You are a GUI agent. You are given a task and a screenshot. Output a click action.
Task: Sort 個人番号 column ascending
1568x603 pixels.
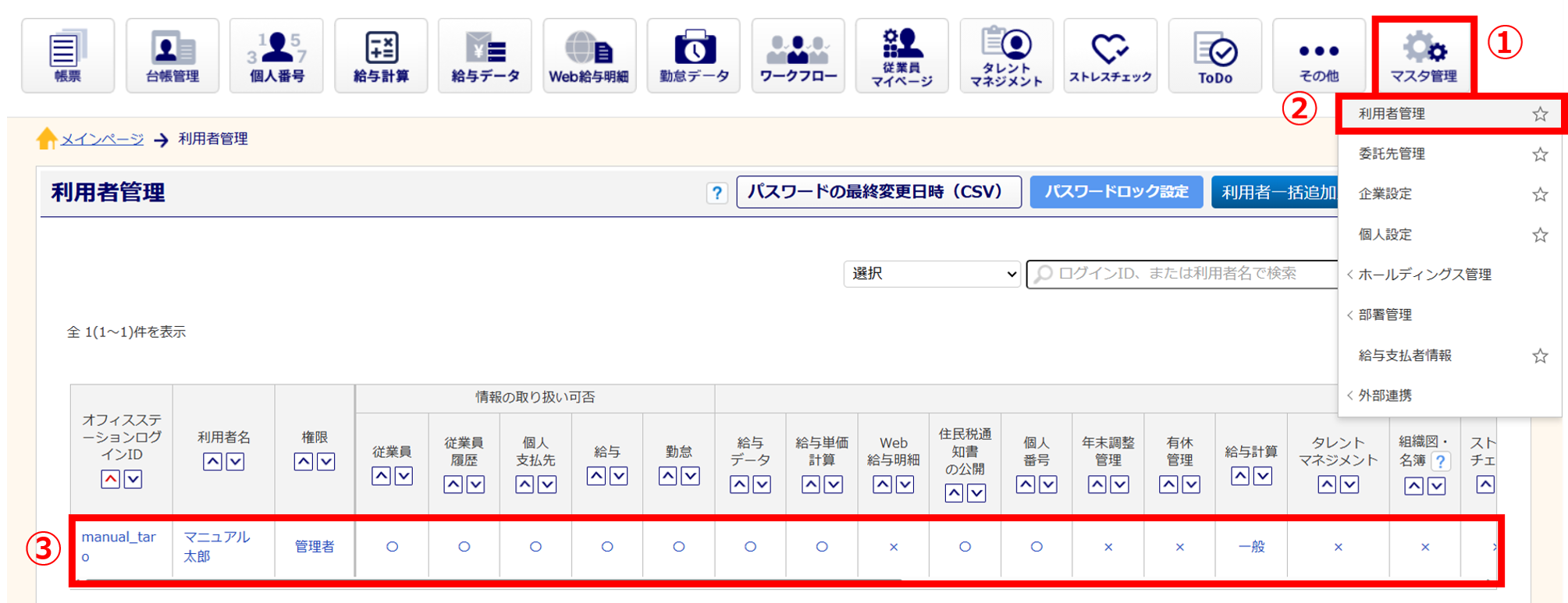coord(1026,484)
